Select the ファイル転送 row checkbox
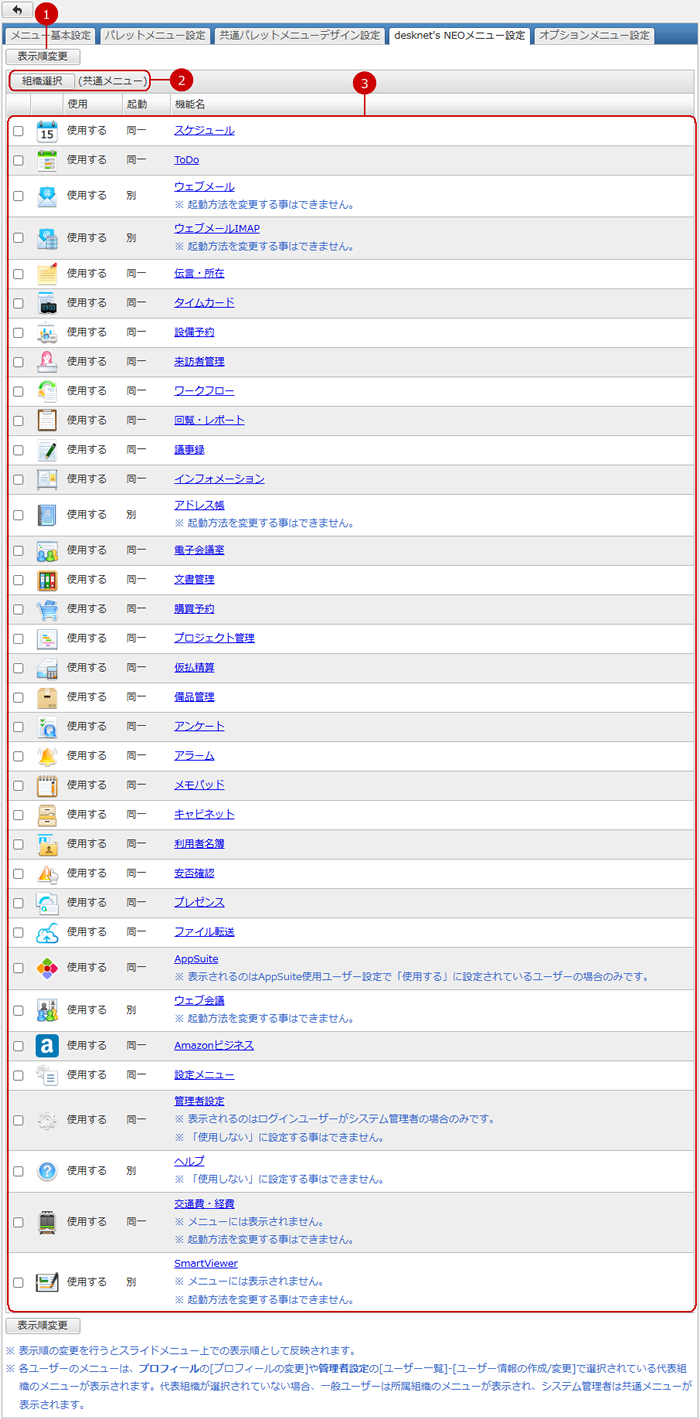The width and height of the screenshot is (700, 1419). click(18, 933)
